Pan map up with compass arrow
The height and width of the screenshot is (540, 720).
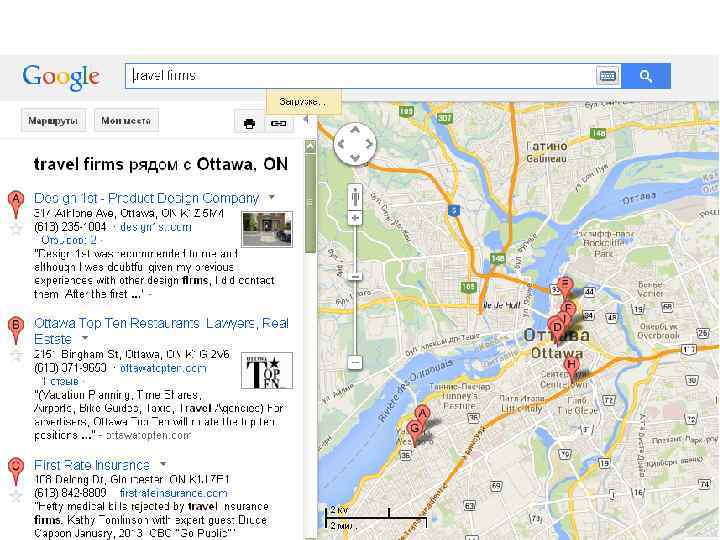[x=354, y=130]
